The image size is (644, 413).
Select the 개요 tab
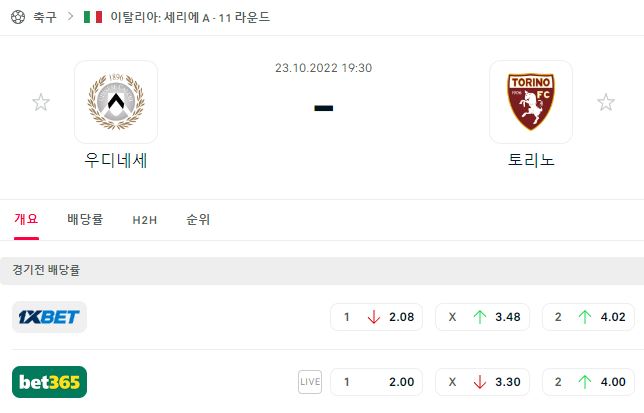coord(26,219)
